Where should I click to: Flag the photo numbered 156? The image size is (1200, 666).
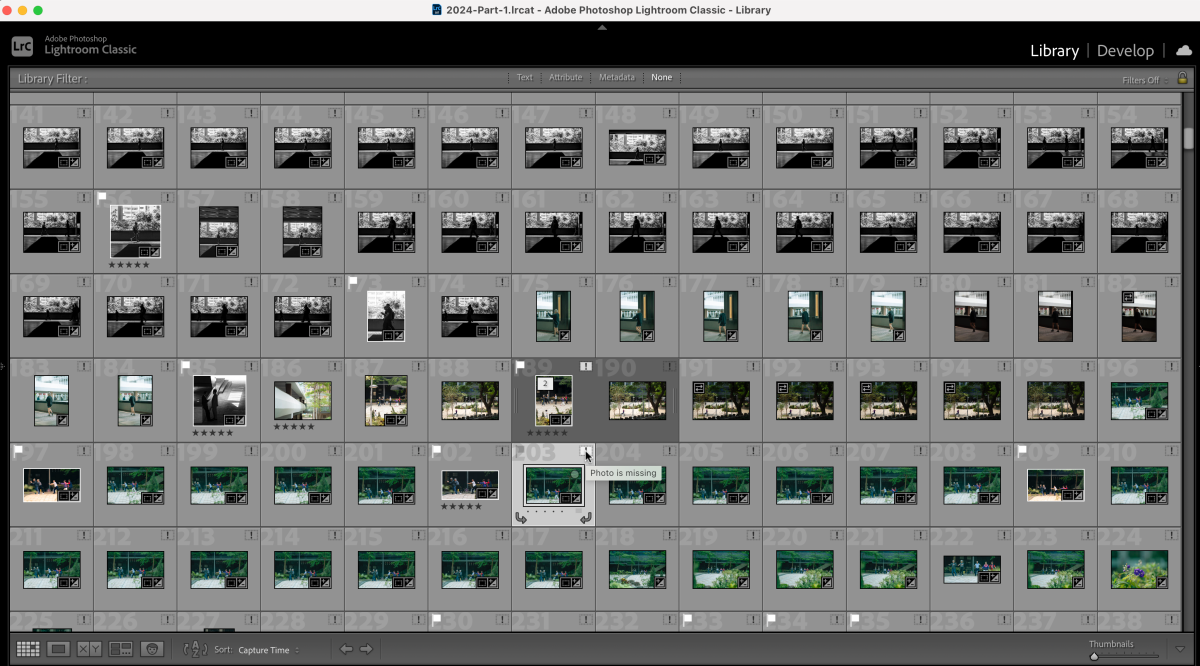pyautogui.click(x=103, y=197)
